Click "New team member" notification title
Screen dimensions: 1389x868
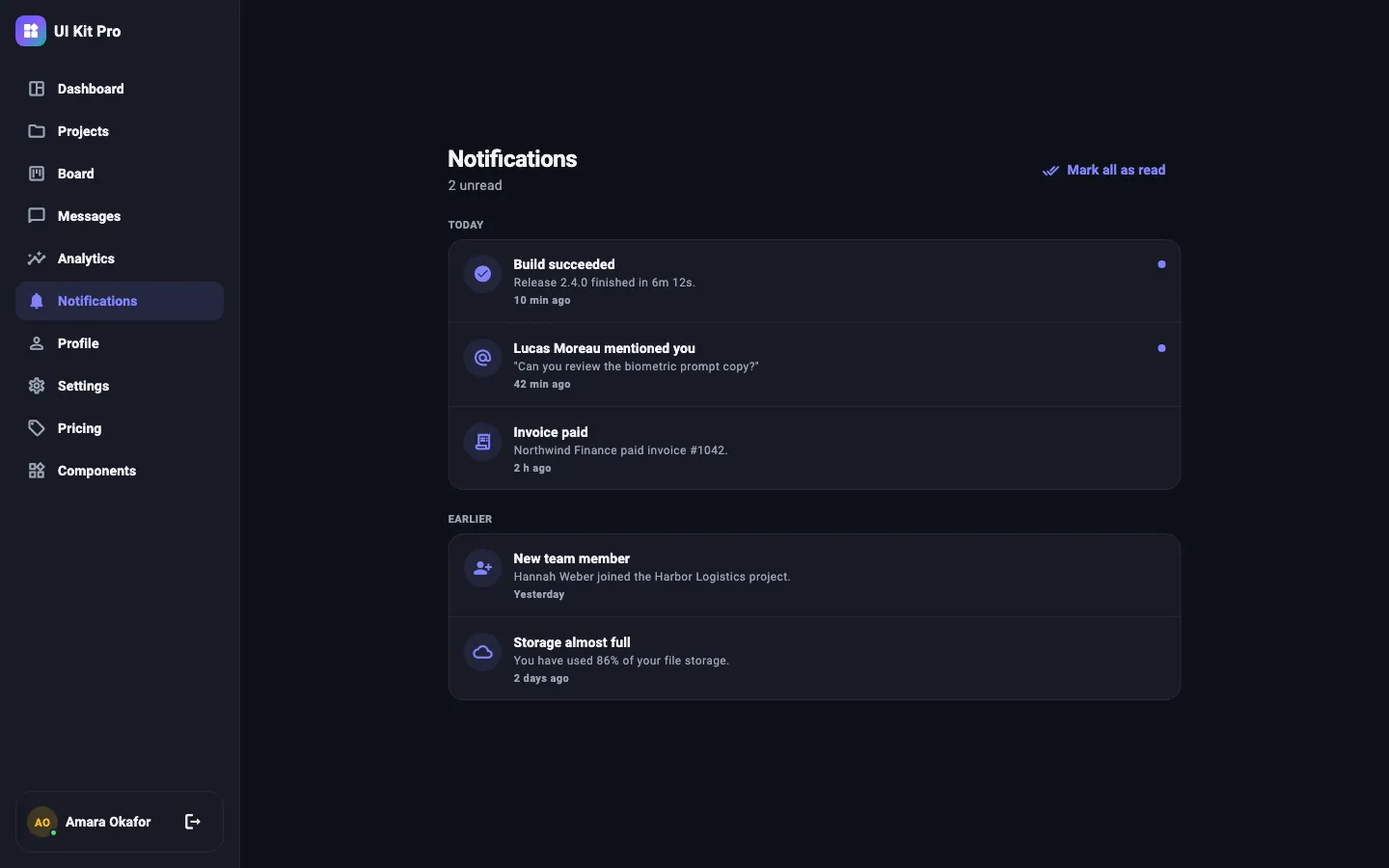[x=571, y=558]
